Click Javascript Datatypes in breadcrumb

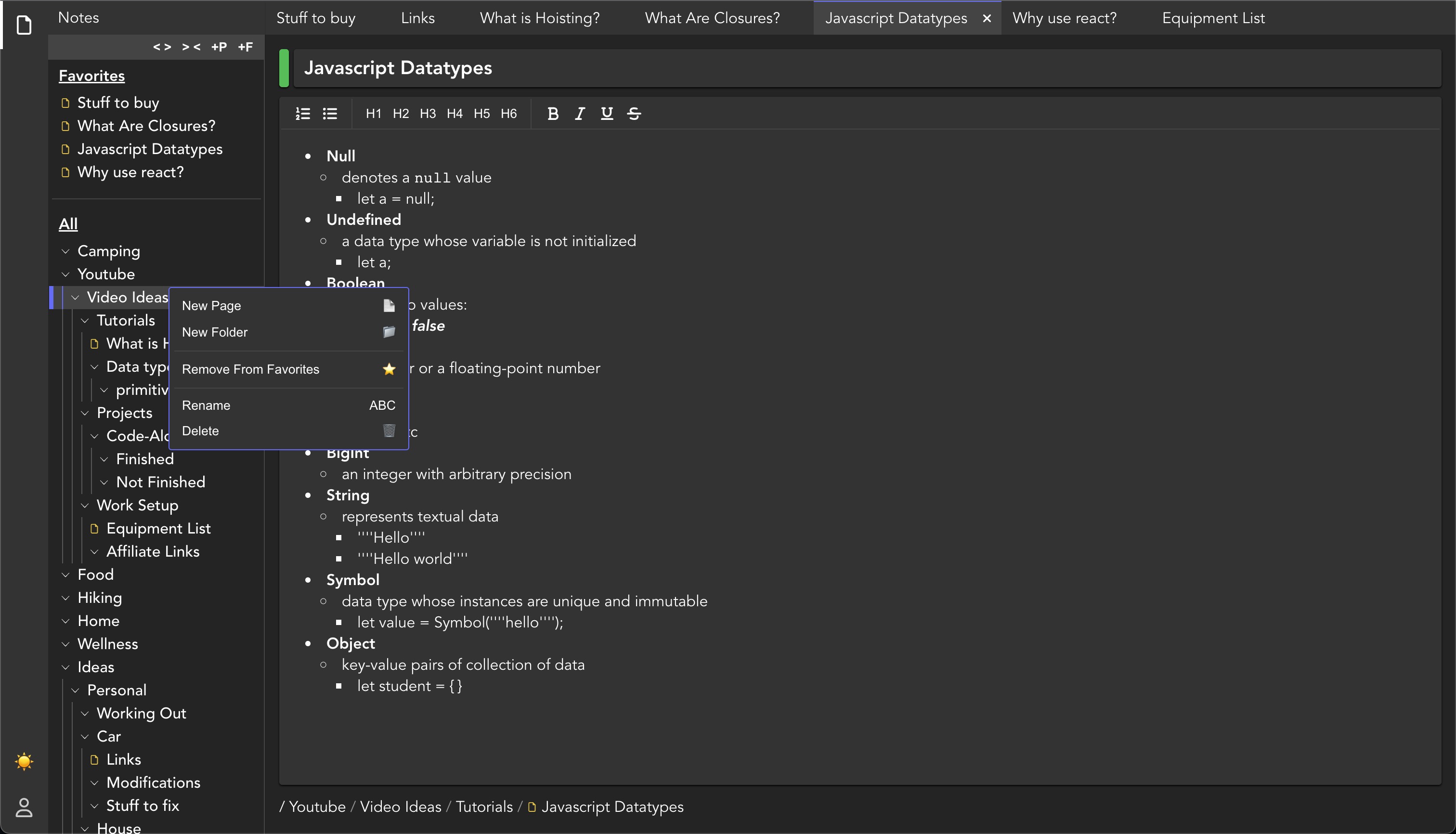click(x=612, y=807)
